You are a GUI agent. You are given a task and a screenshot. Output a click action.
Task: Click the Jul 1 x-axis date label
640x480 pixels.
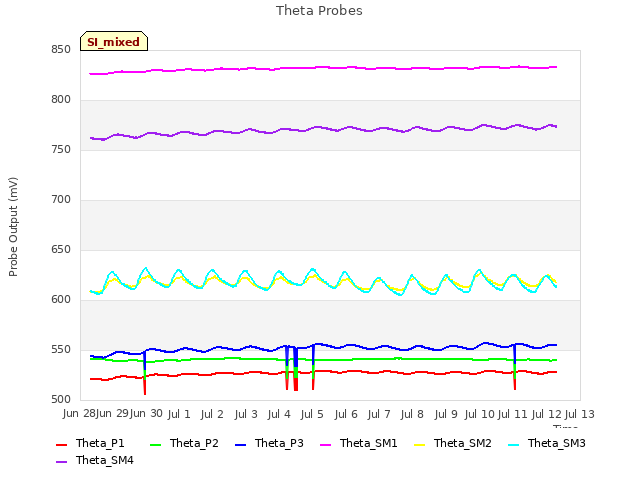(179, 414)
